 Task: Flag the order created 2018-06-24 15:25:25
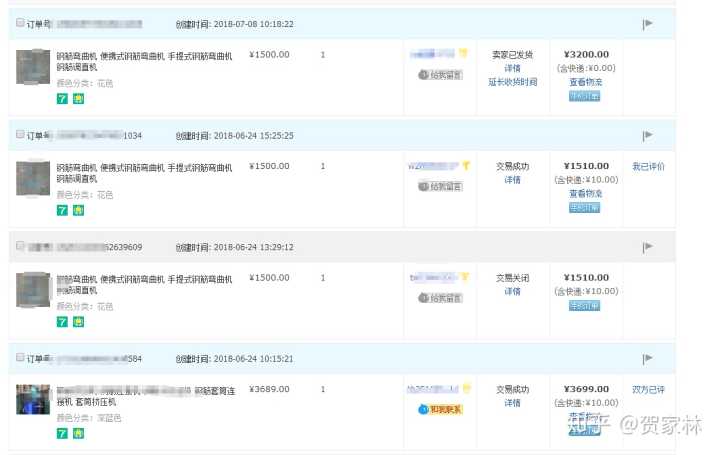pos(647,135)
